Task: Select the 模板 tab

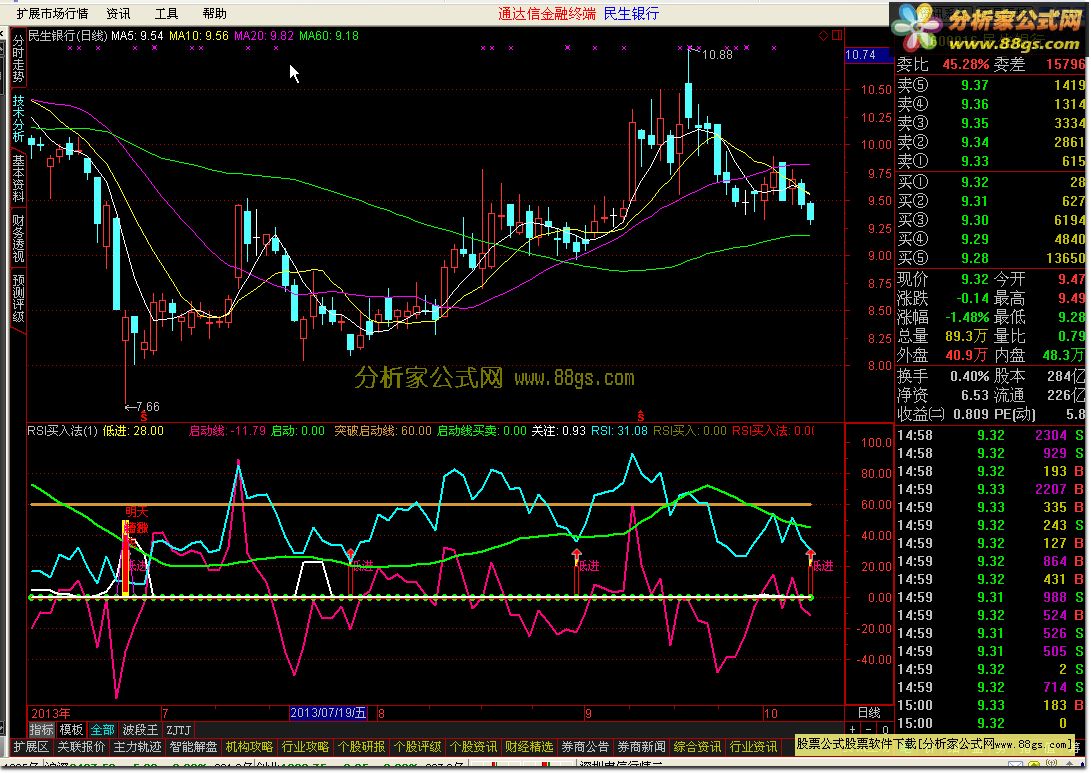Action: point(71,730)
